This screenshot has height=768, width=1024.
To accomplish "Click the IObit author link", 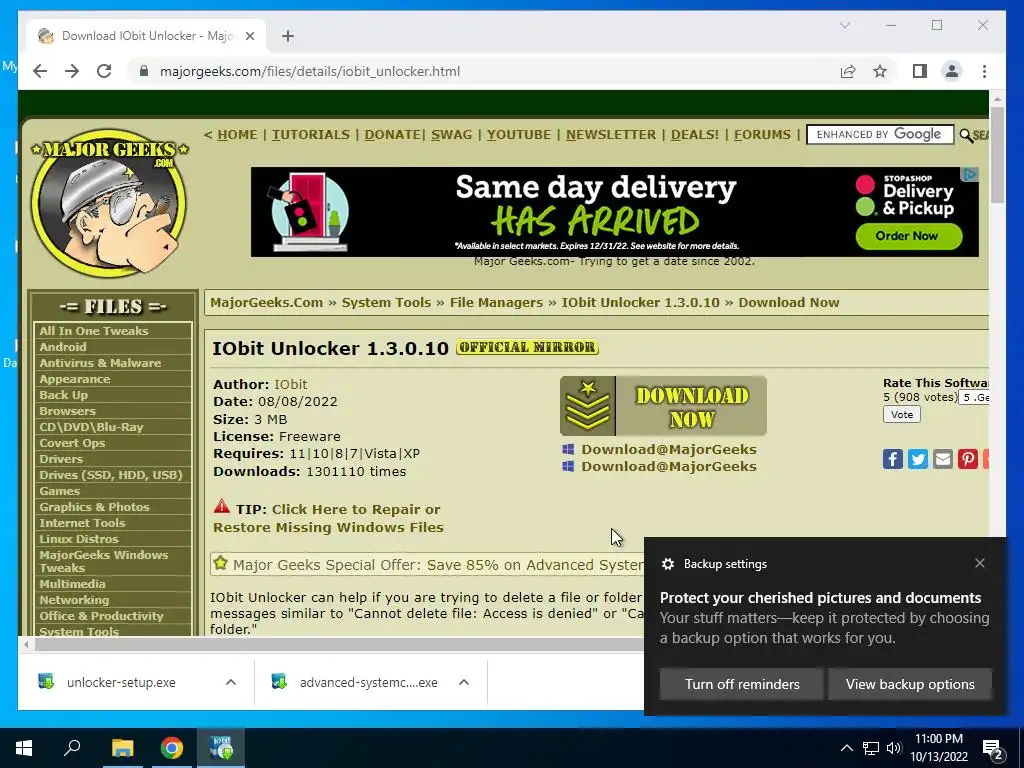I will (x=291, y=384).
